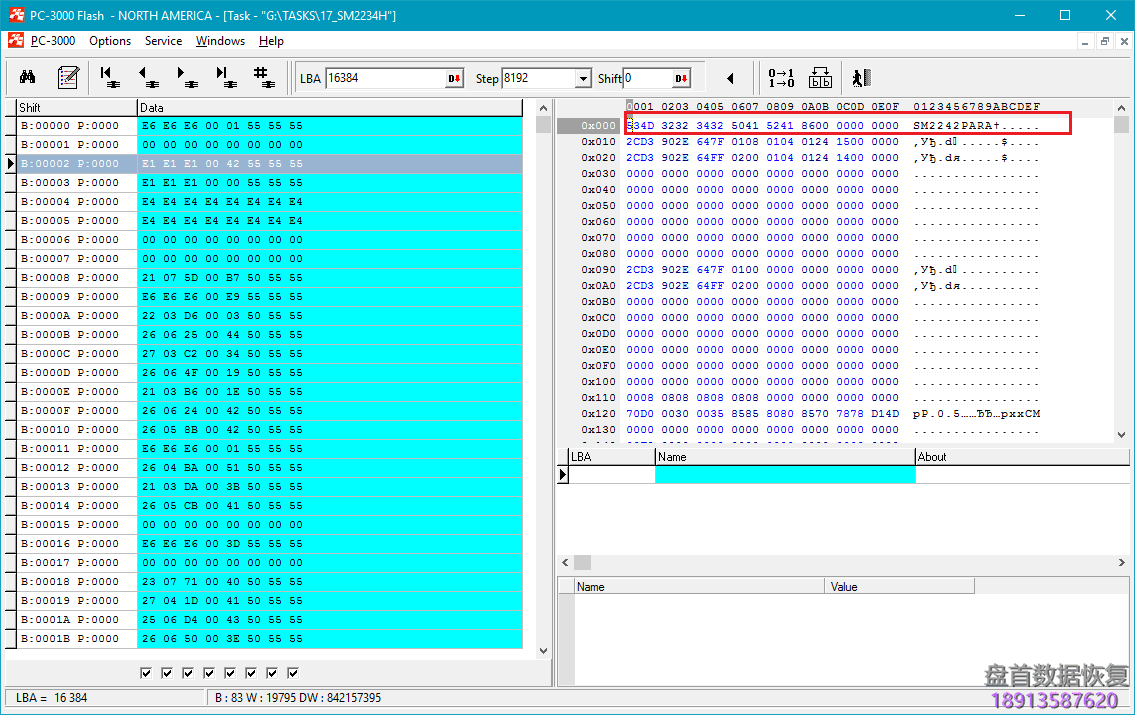1135x715 pixels.
Task: Open the LBA field format dropdown
Action: [x=454, y=79]
